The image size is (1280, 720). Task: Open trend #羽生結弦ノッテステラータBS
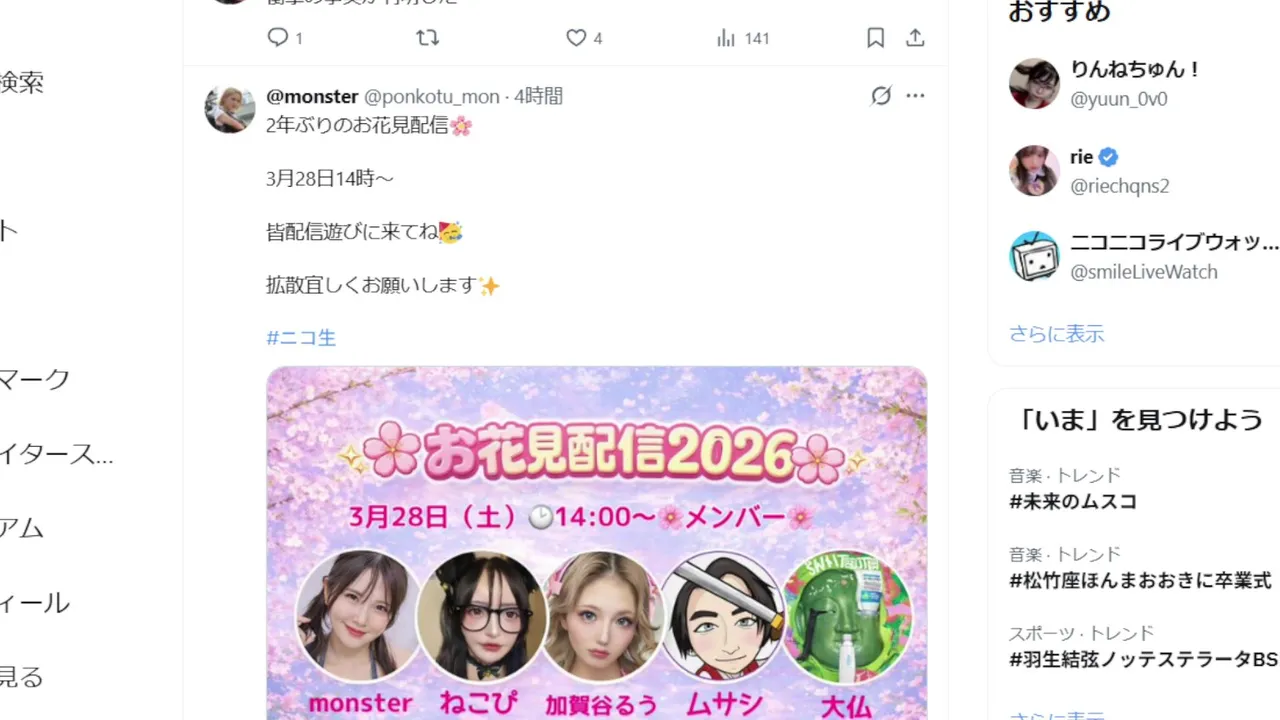[x=1143, y=659]
